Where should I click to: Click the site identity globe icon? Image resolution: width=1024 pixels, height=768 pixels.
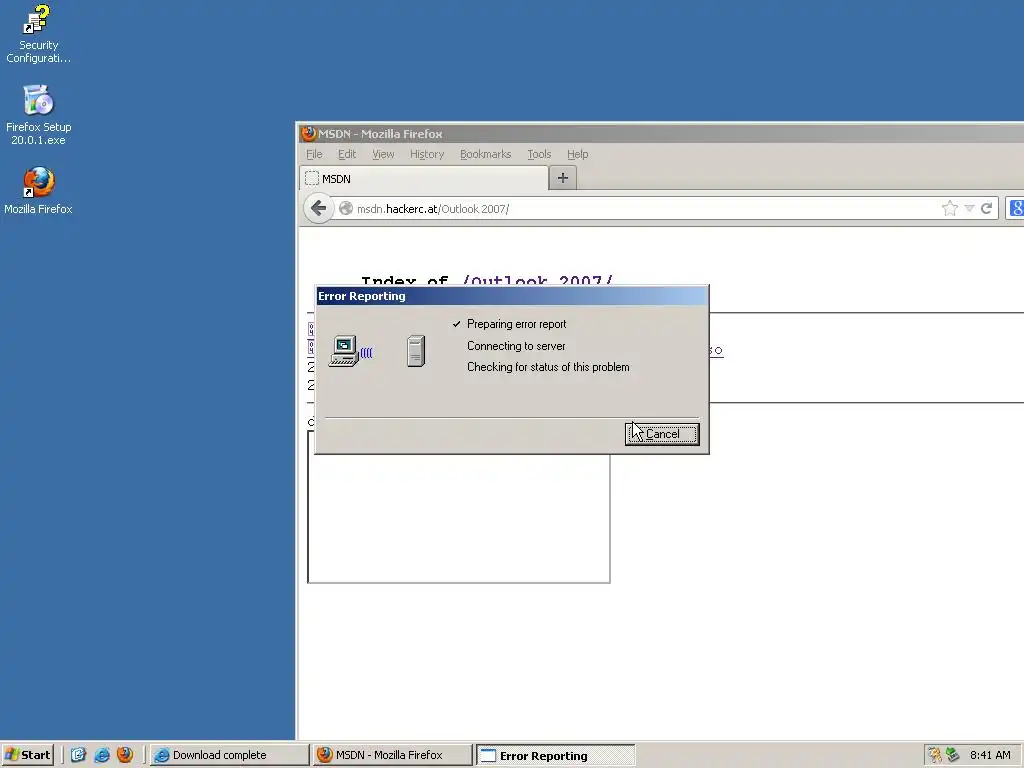(x=346, y=208)
